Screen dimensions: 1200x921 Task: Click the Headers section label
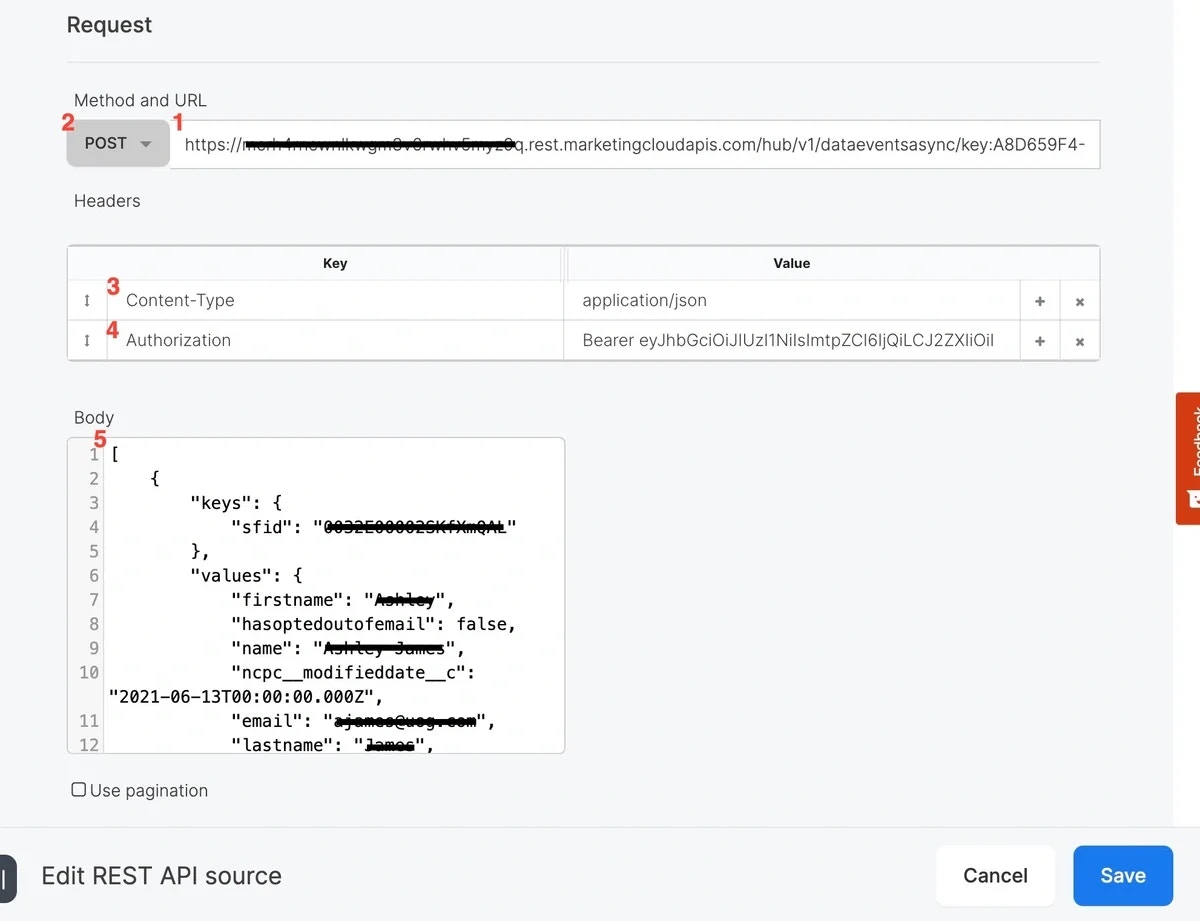click(107, 201)
